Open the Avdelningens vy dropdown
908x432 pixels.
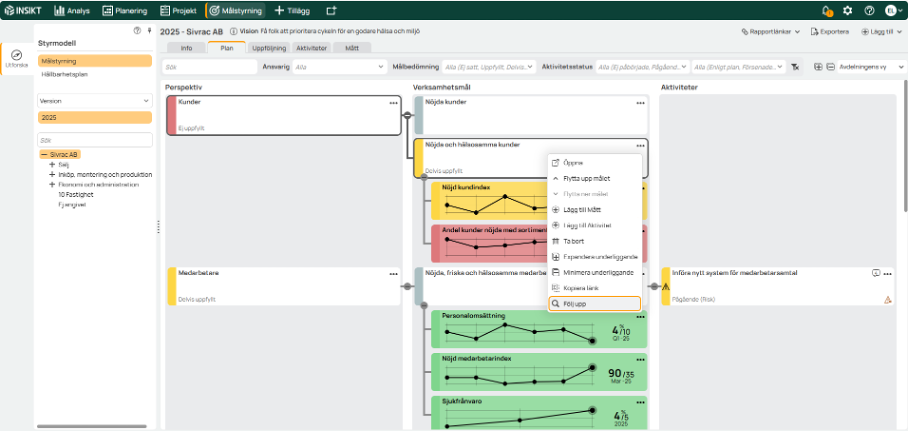tap(867, 67)
